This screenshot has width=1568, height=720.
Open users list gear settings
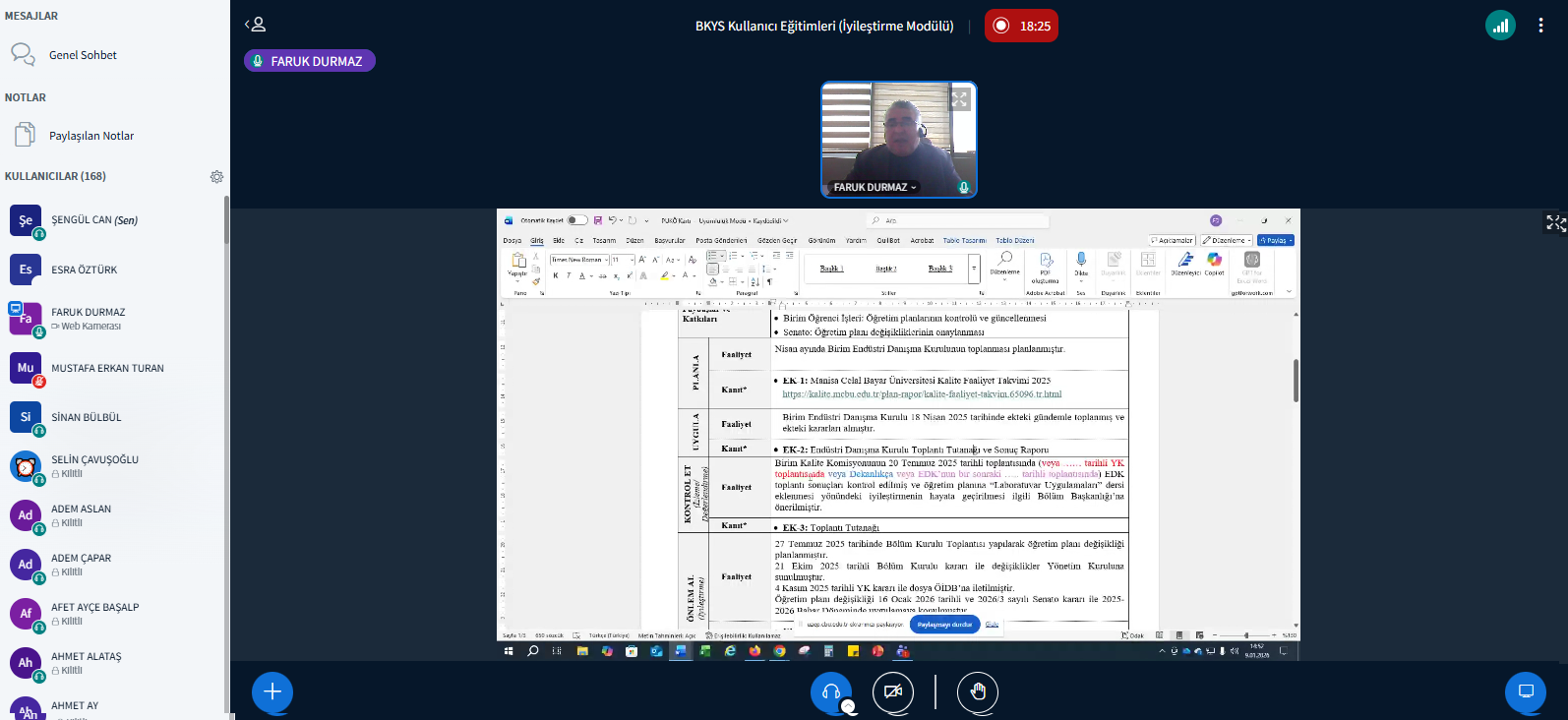[x=216, y=177]
